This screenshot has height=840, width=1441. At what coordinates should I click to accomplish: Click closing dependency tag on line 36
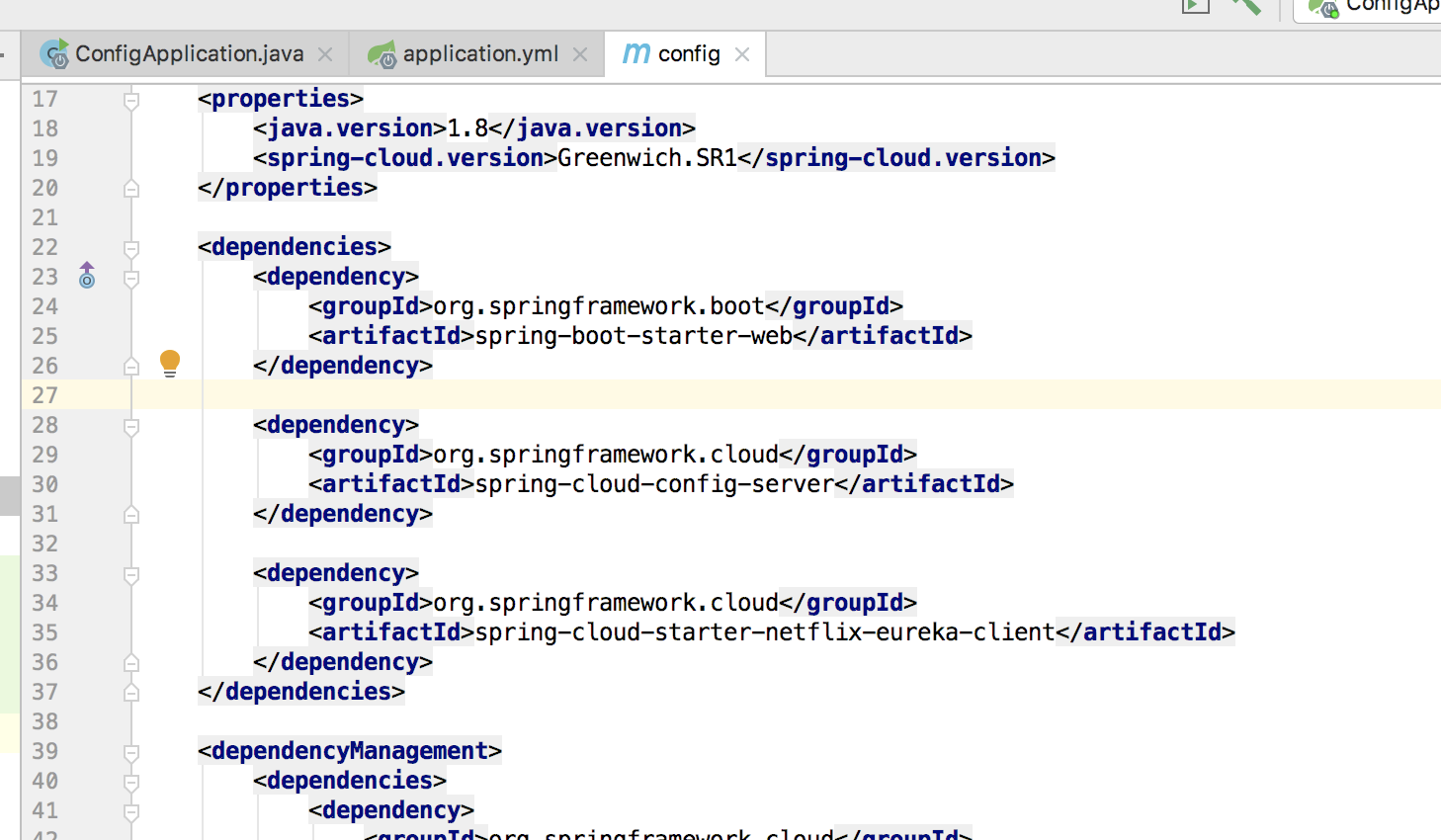(343, 662)
